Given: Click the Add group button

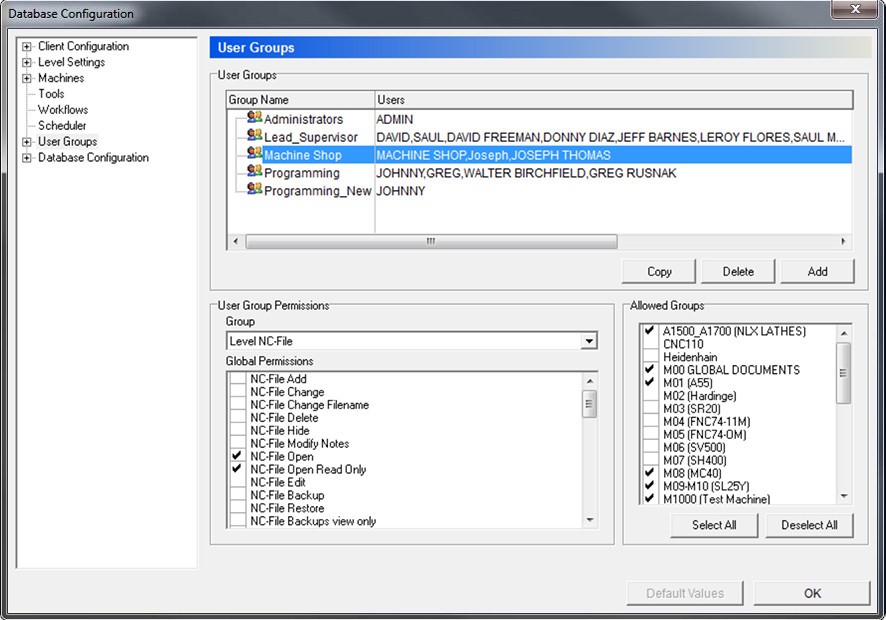Looking at the screenshot, I should [817, 271].
